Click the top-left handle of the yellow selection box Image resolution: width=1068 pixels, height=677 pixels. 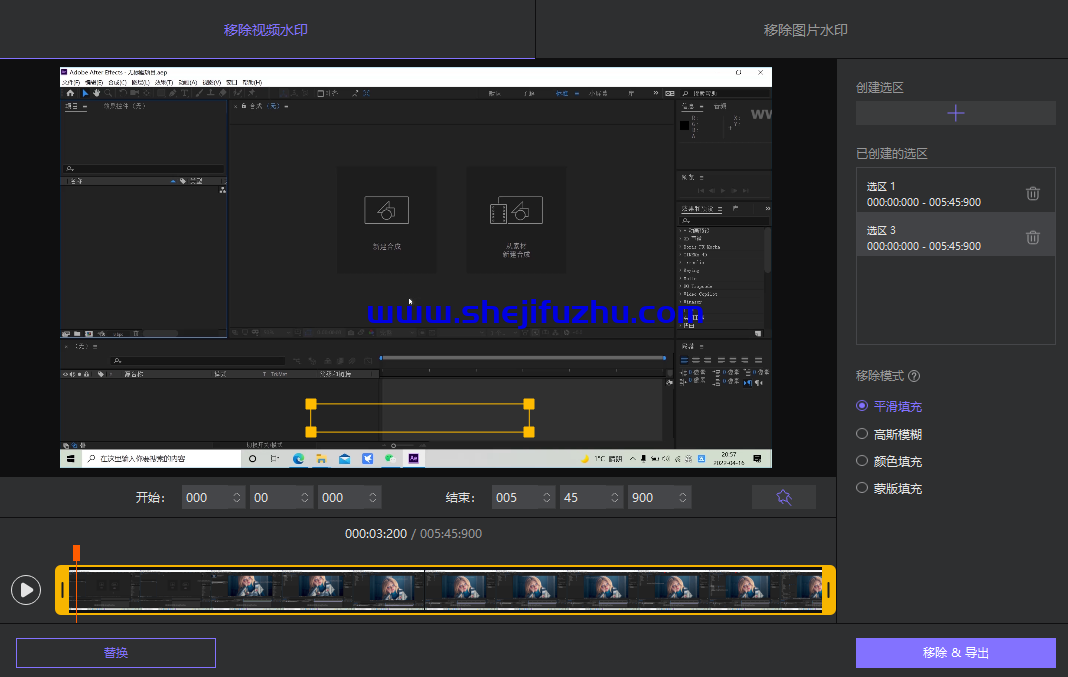(311, 404)
